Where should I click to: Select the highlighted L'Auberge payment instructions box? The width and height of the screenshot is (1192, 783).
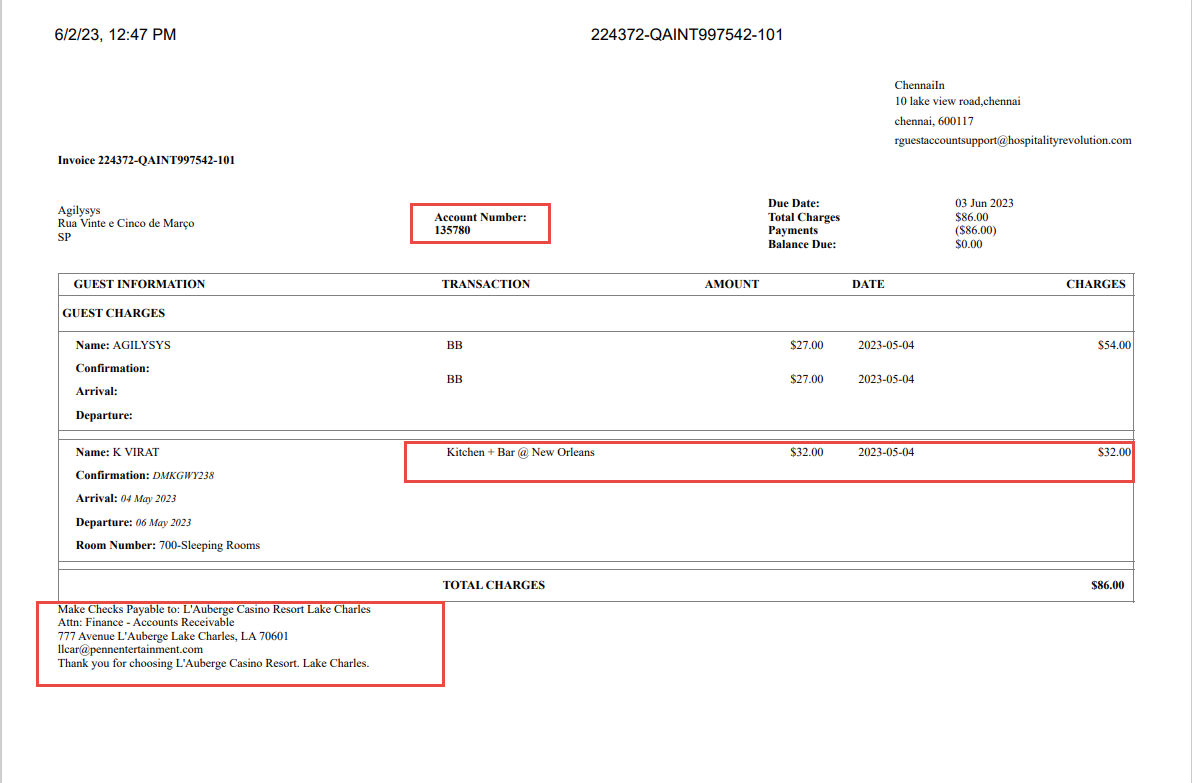tap(240, 643)
